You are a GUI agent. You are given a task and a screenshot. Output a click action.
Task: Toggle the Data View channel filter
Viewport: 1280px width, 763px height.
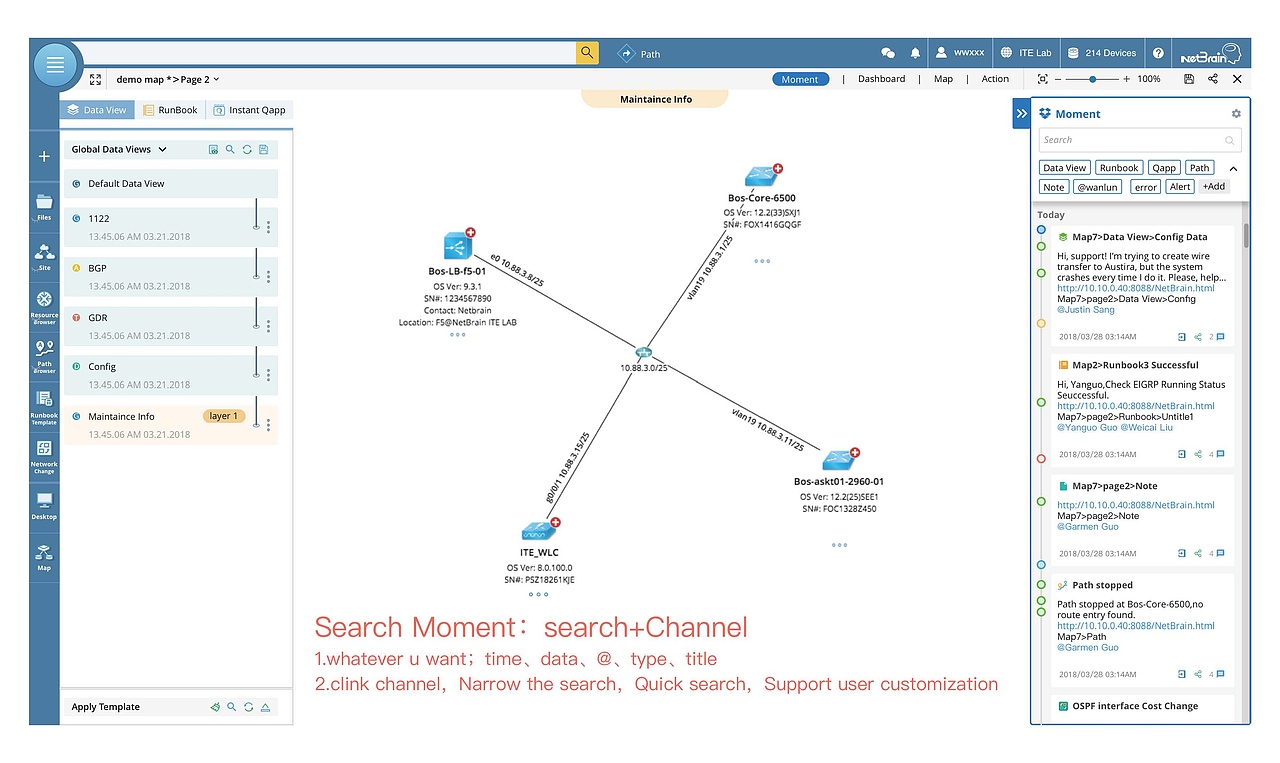click(1065, 168)
